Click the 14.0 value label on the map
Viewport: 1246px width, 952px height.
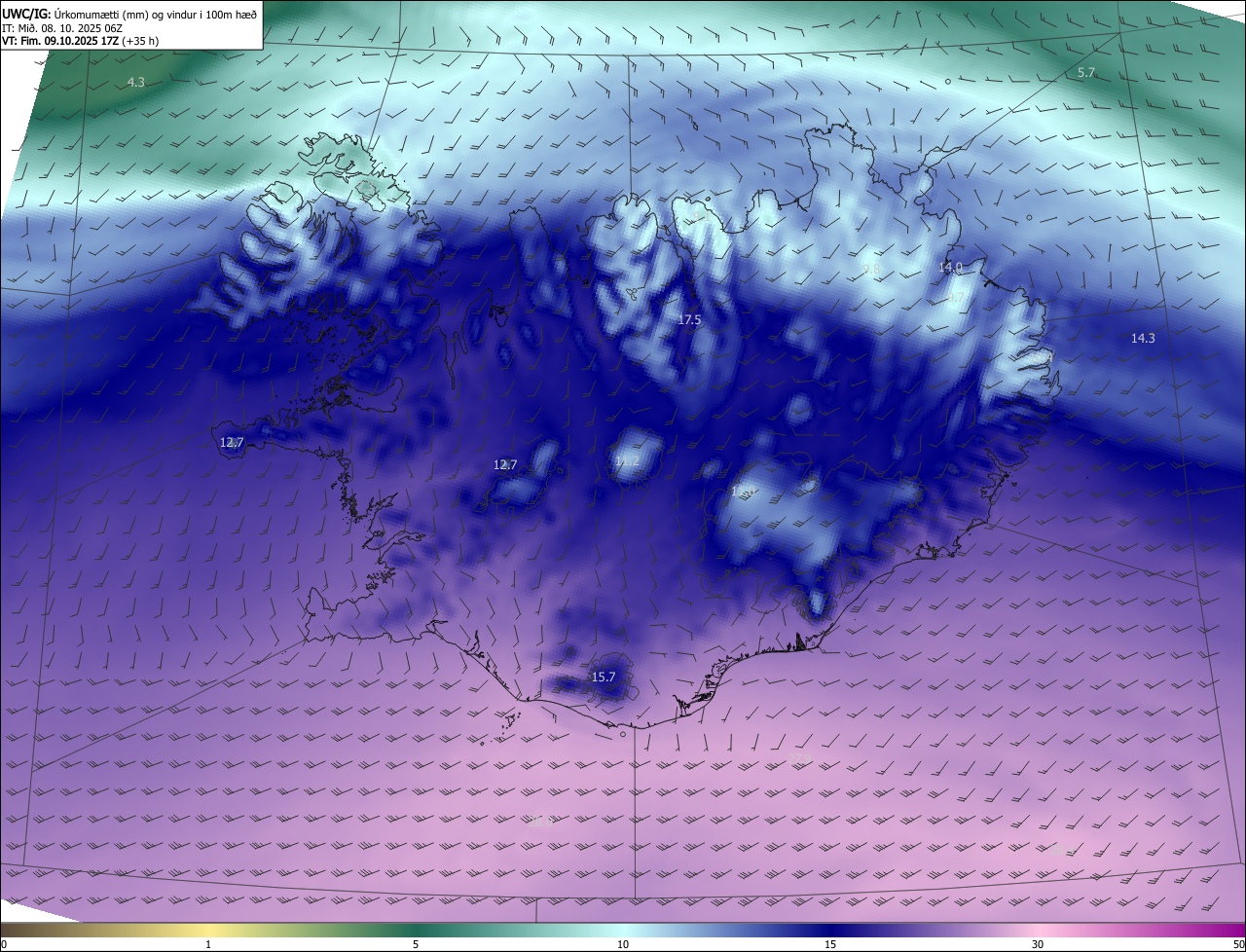coord(950,268)
